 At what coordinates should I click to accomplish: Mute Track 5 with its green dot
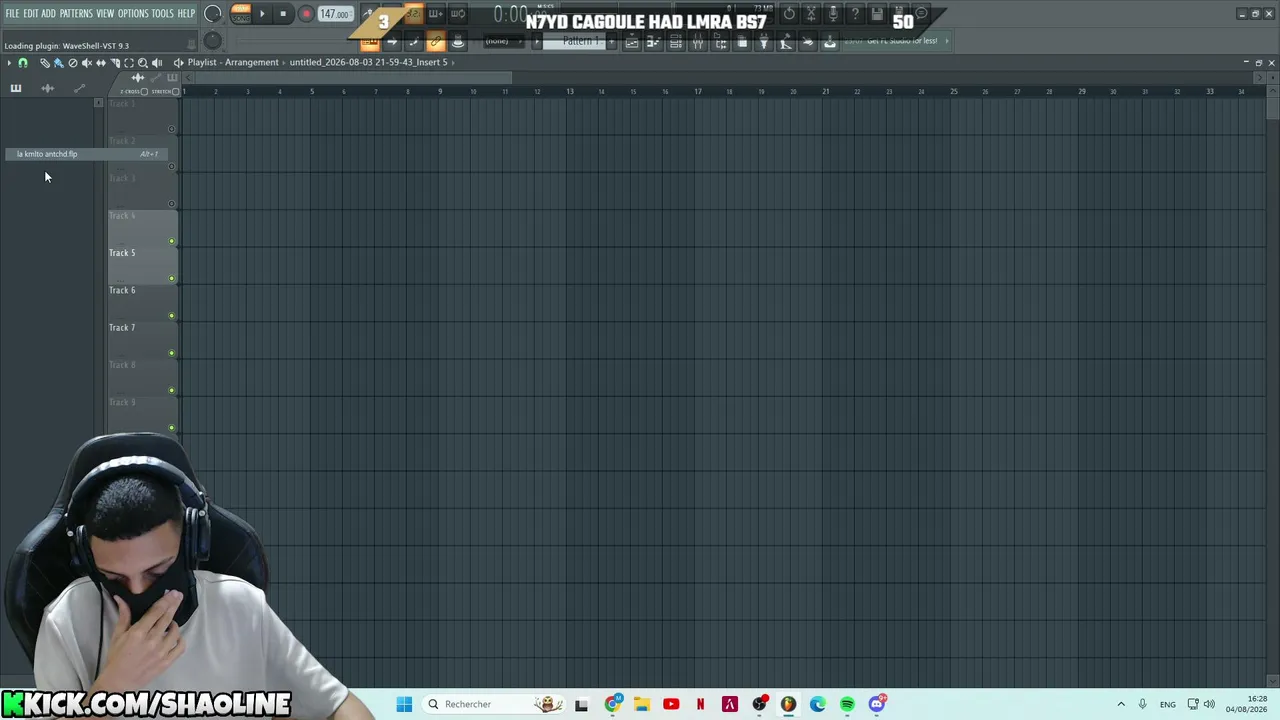point(172,278)
